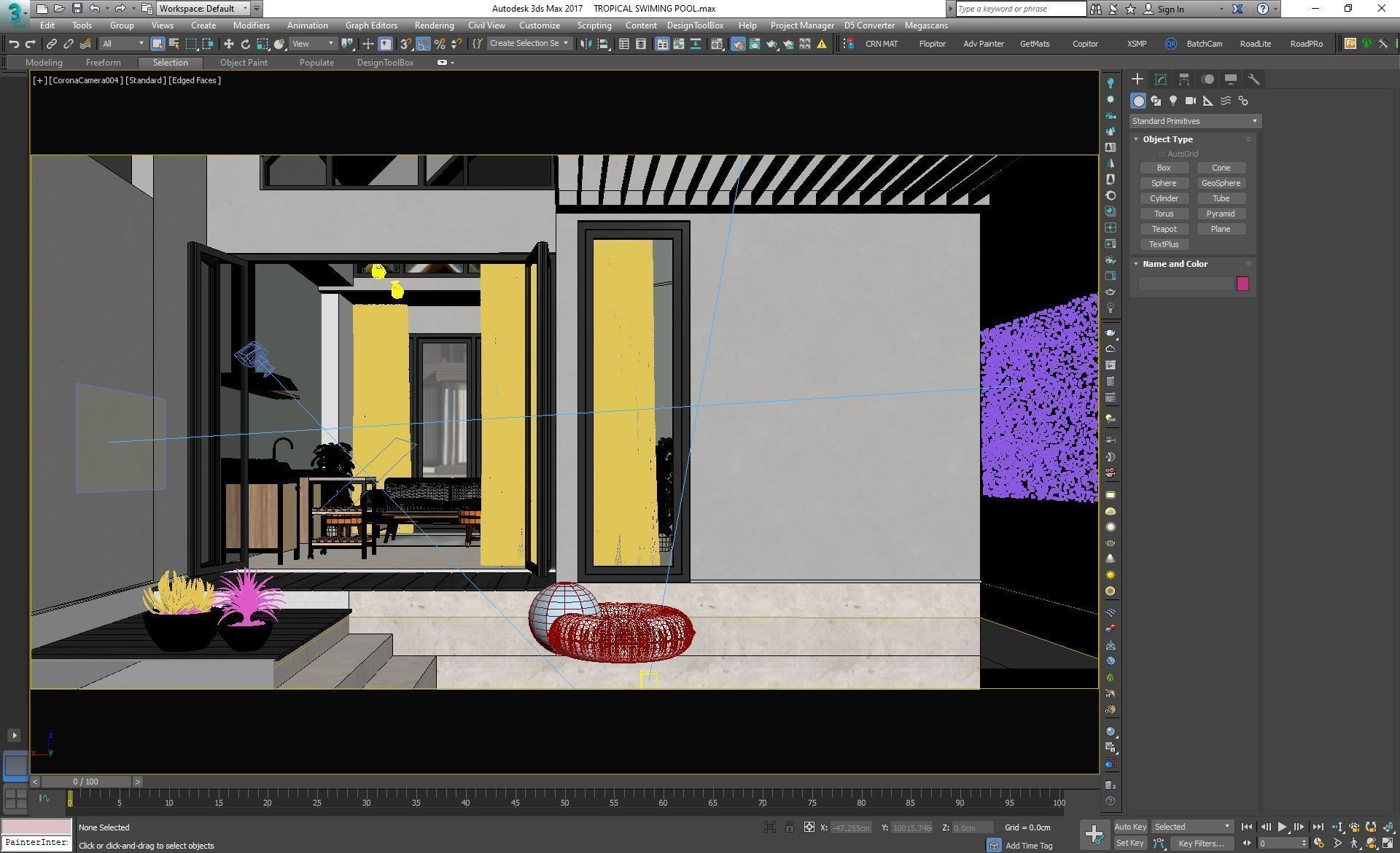Screen dimensions: 1400x853
Task: Click the magenta object color swatch
Action: coord(1243,284)
